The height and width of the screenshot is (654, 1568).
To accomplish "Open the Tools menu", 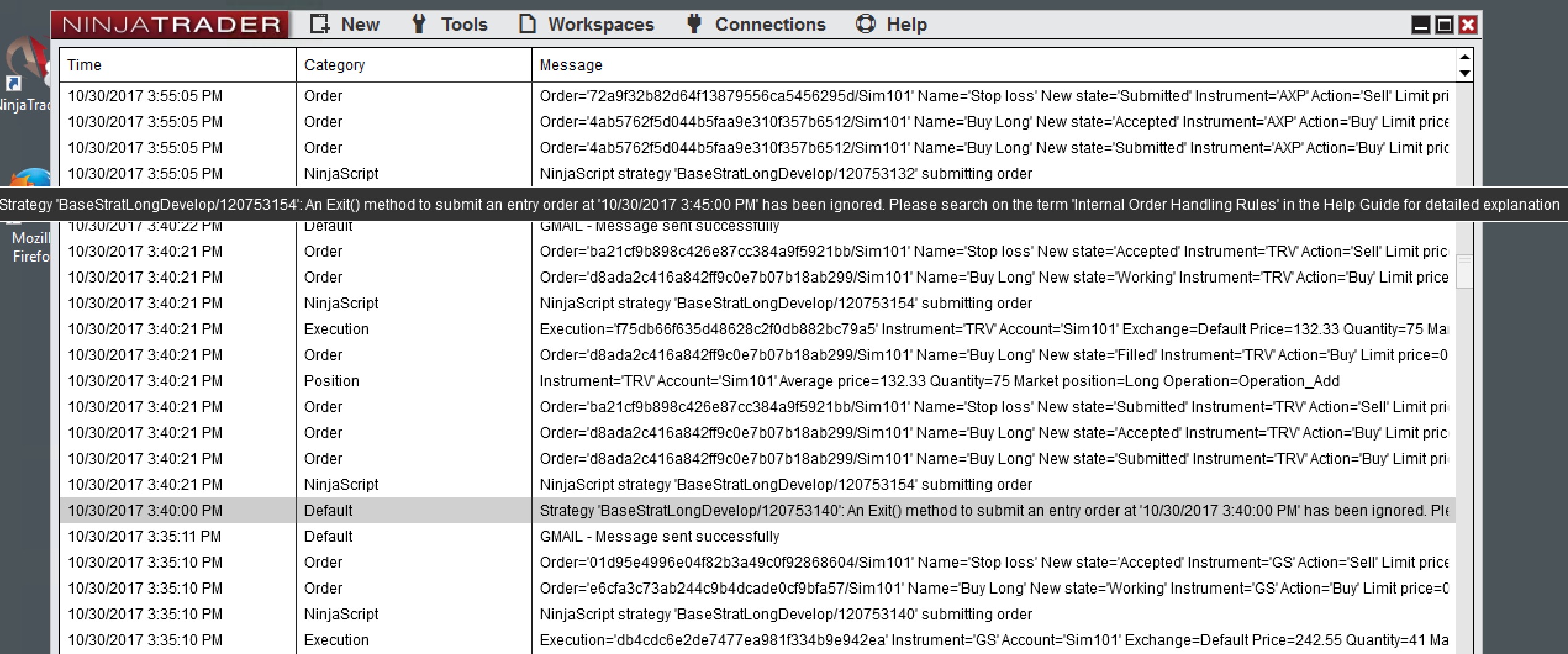I will (x=449, y=25).
